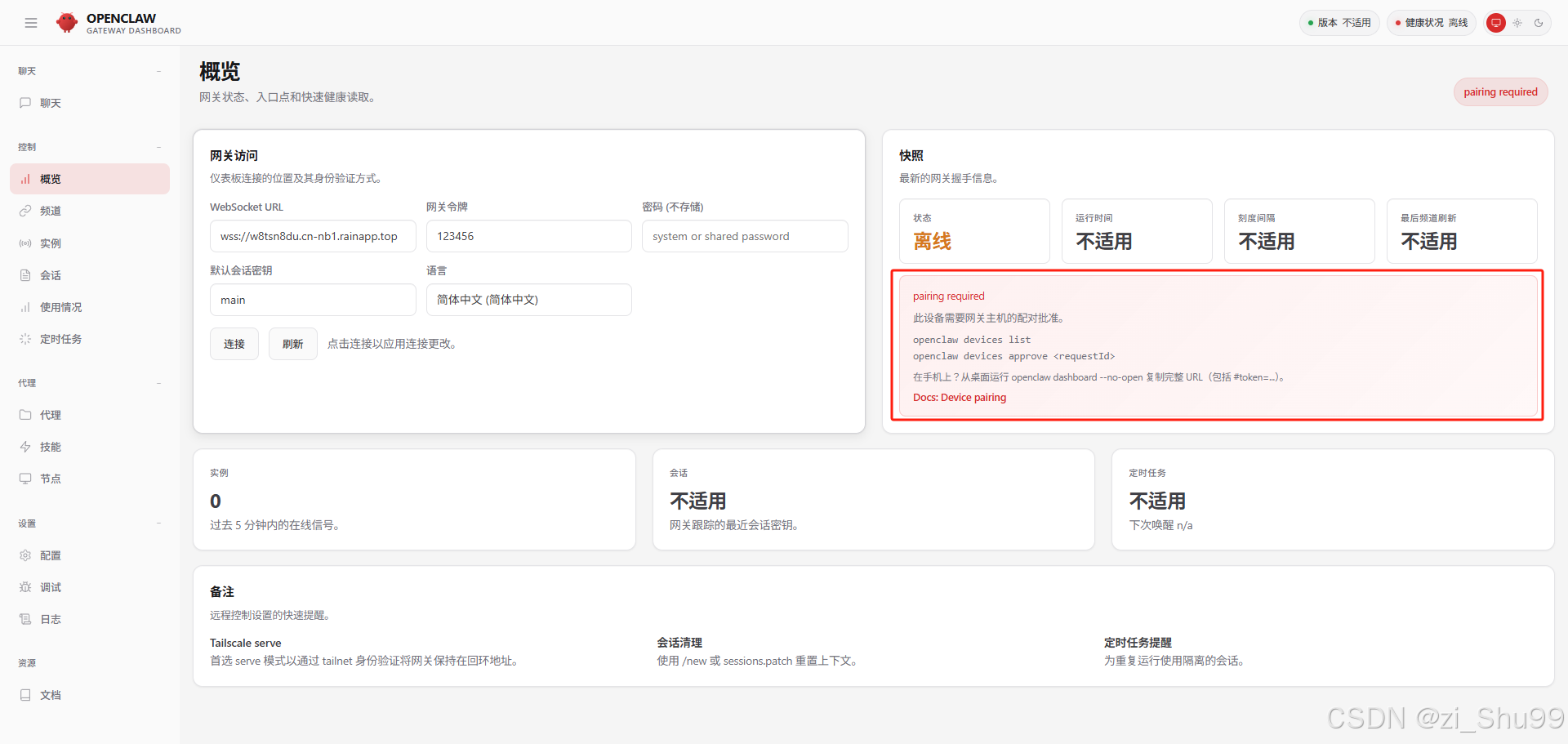1568x744 pixels.
Task: Collapse the 控制 sidebar section
Action: pyautogui.click(x=159, y=147)
